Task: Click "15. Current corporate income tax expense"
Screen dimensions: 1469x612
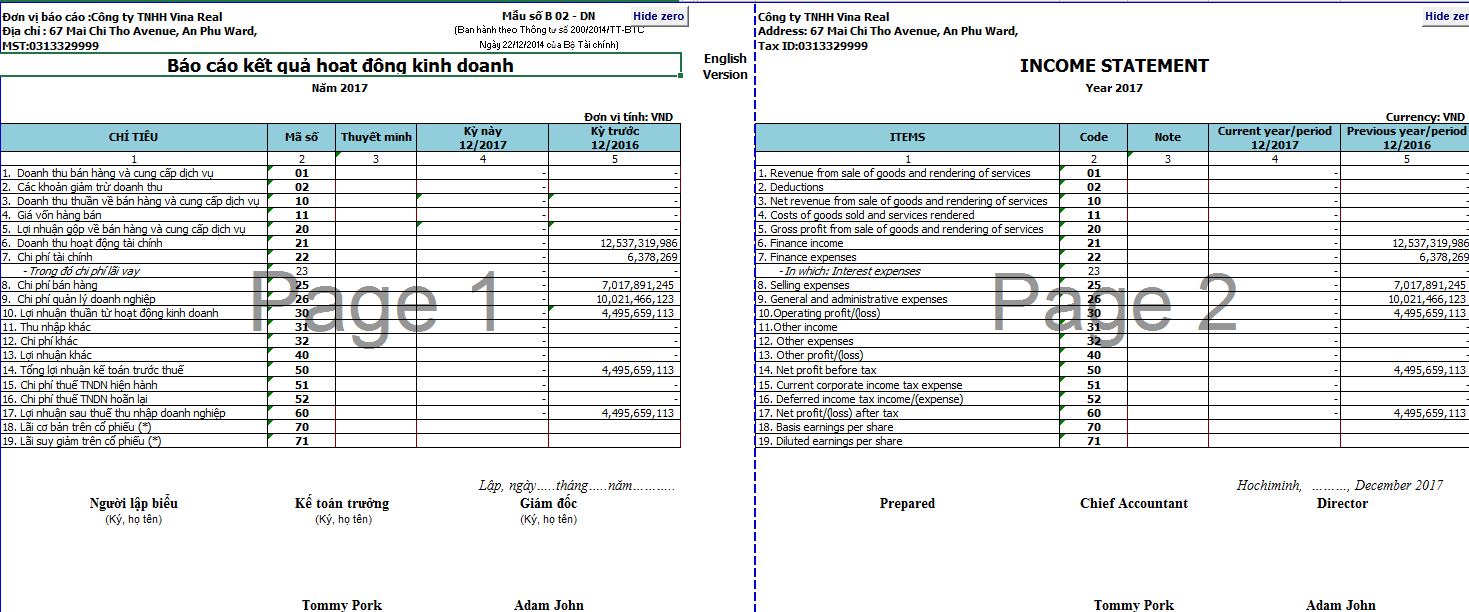Action: 860,385
